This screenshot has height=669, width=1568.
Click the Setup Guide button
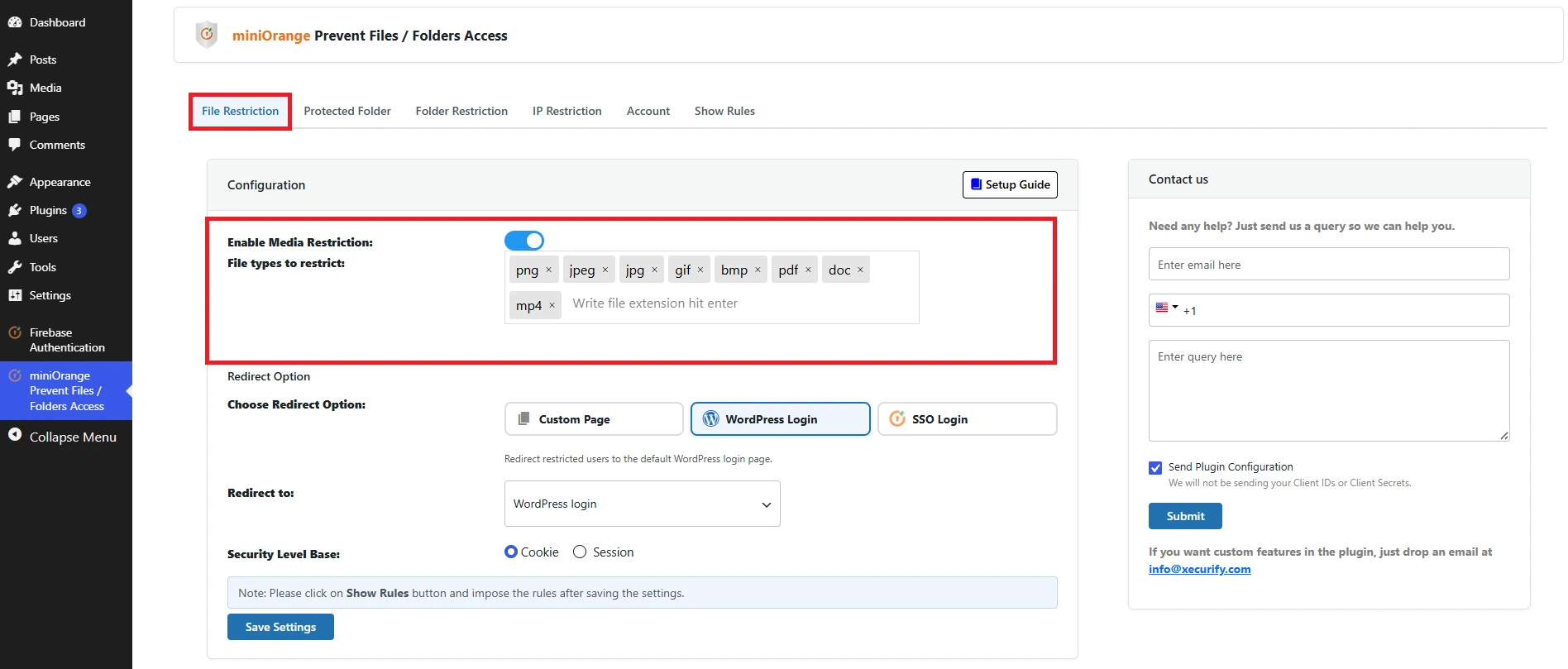pyautogui.click(x=1010, y=184)
